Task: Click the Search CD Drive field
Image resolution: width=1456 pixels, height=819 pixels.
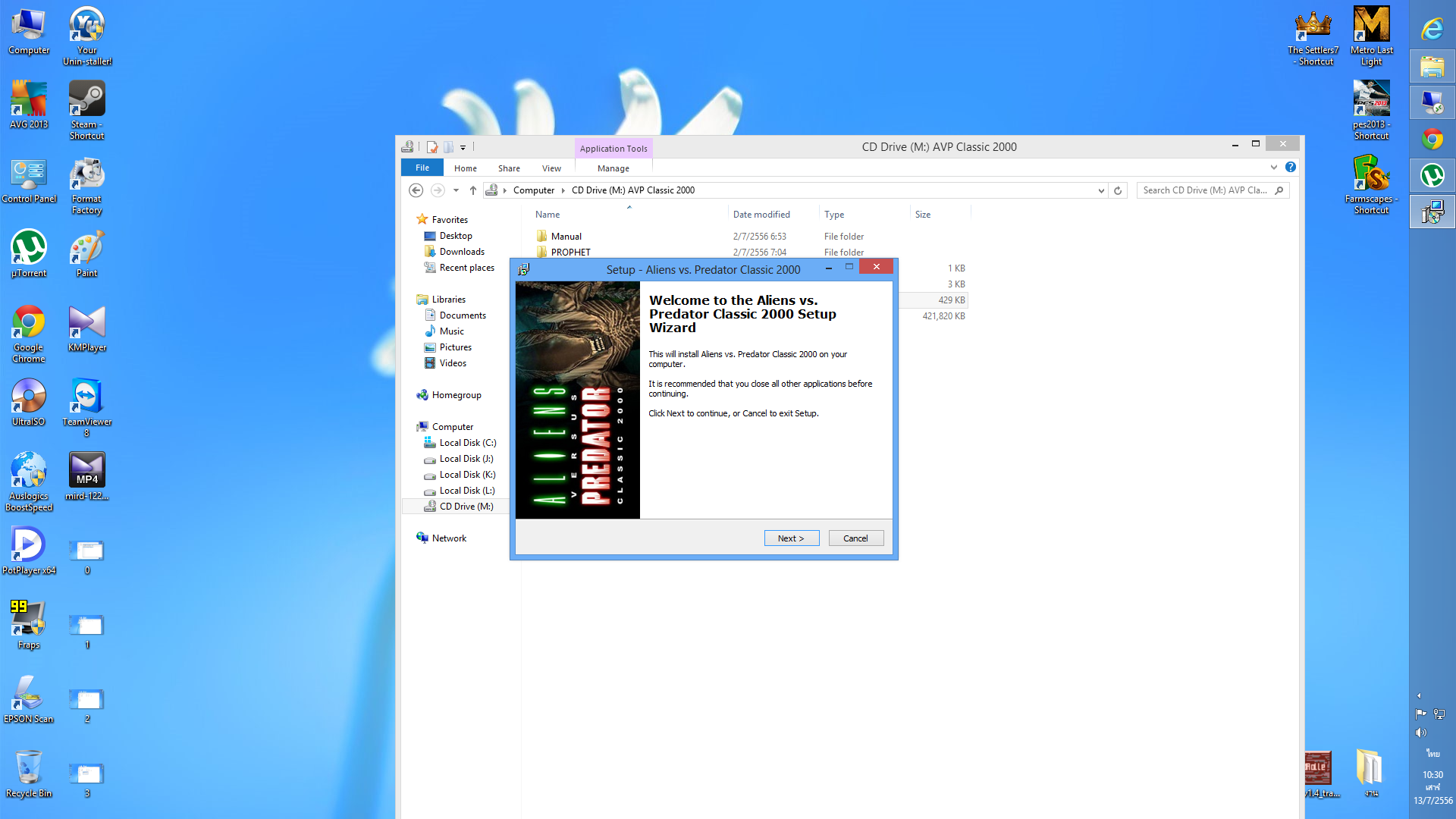Action: (x=1204, y=190)
